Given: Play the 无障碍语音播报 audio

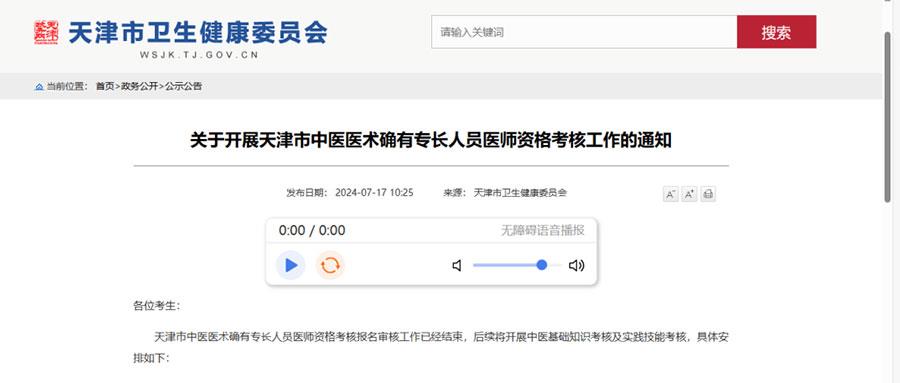Looking at the screenshot, I should [291, 265].
